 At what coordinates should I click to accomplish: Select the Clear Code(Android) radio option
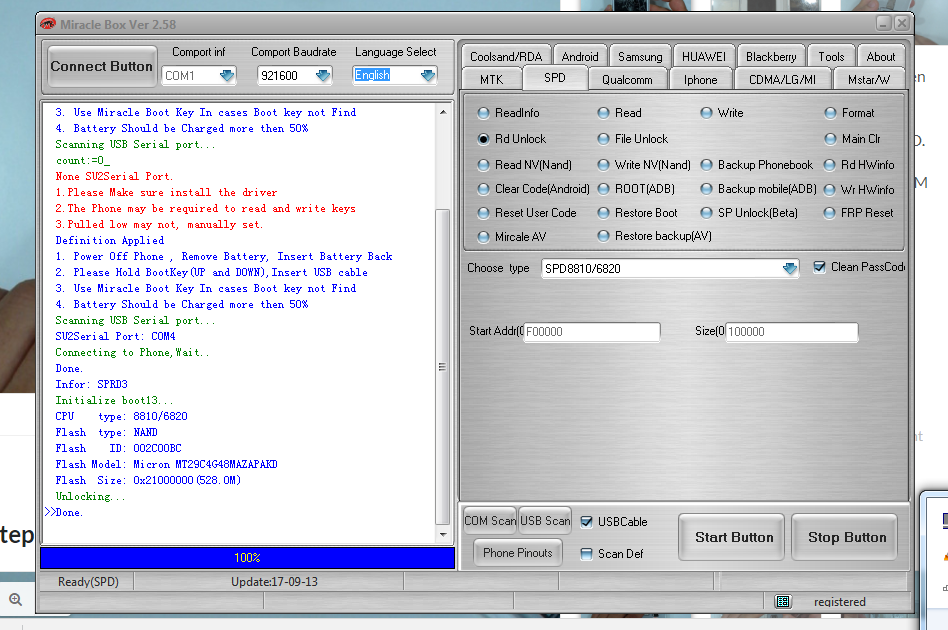[x=533, y=189]
